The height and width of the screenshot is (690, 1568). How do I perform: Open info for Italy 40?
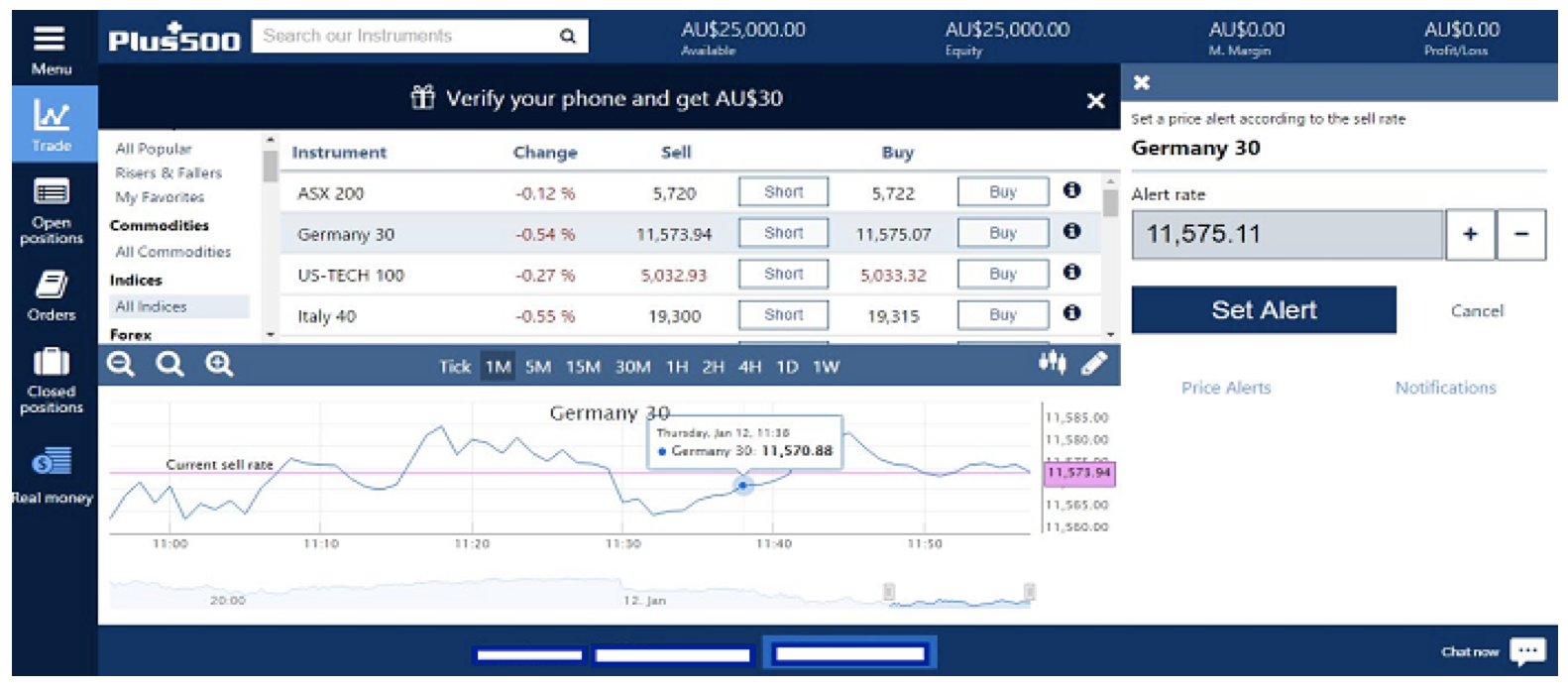point(1071,312)
